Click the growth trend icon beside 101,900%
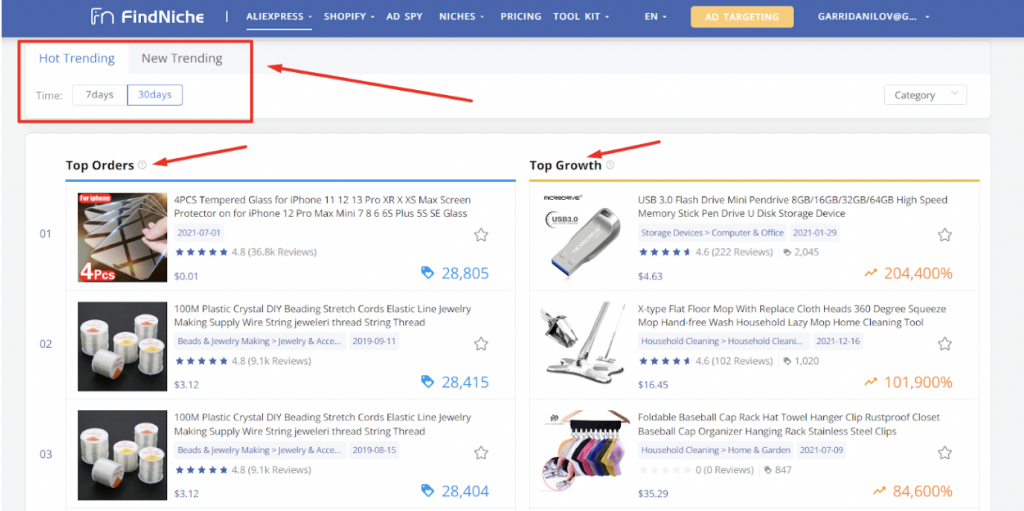Screen dimensions: 1024x511 tap(870, 382)
